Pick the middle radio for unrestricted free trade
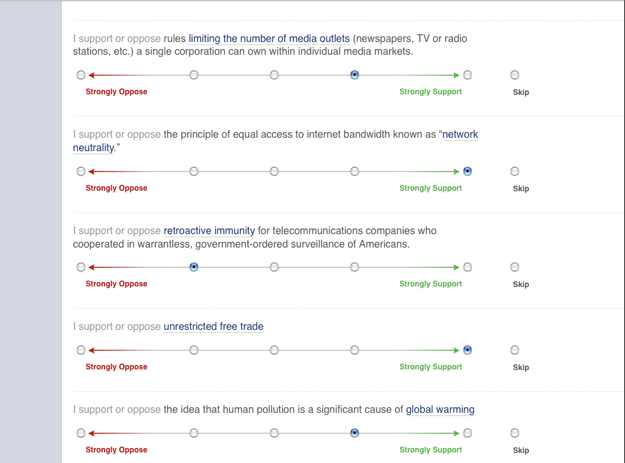 [x=274, y=350]
